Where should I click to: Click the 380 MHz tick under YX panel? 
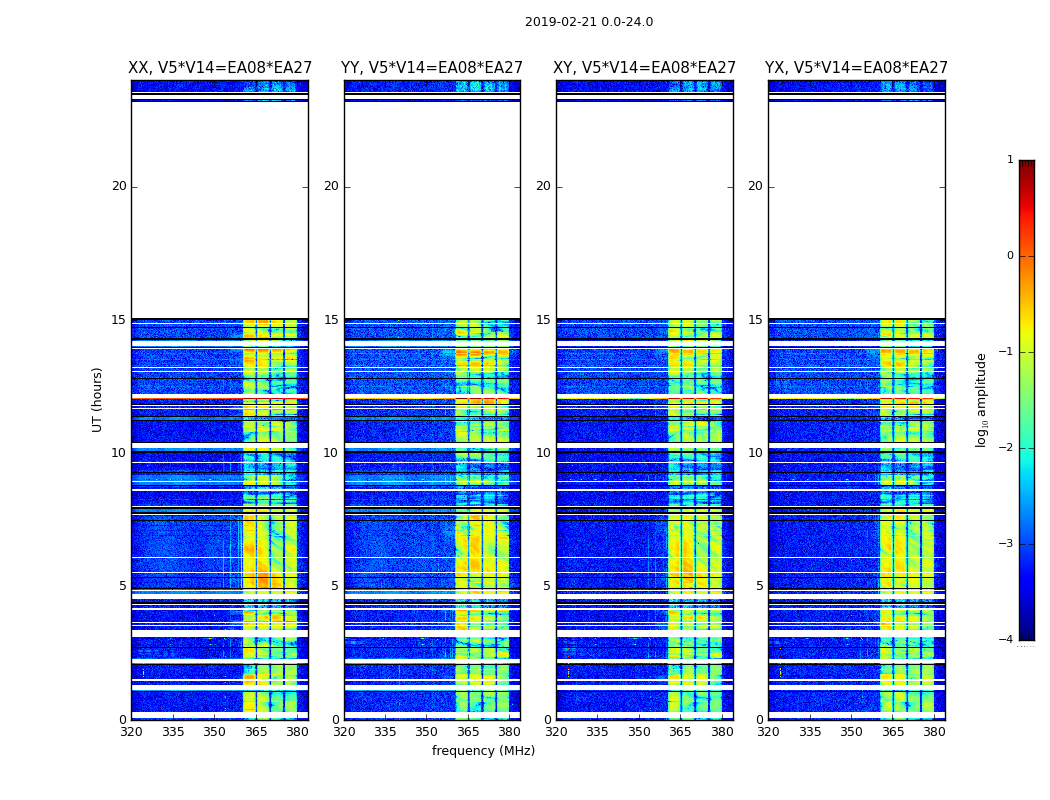pyautogui.click(x=934, y=732)
